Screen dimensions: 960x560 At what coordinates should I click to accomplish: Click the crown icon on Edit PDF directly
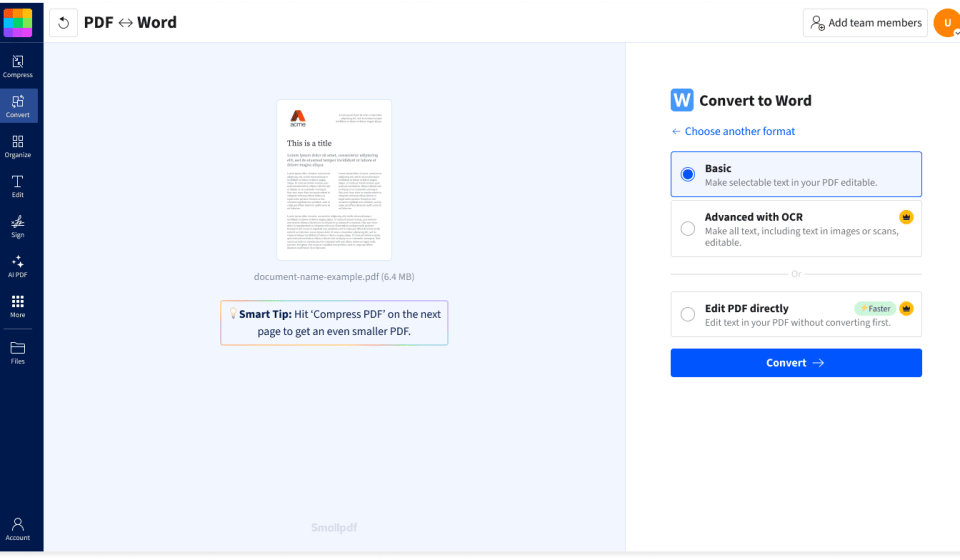(906, 308)
